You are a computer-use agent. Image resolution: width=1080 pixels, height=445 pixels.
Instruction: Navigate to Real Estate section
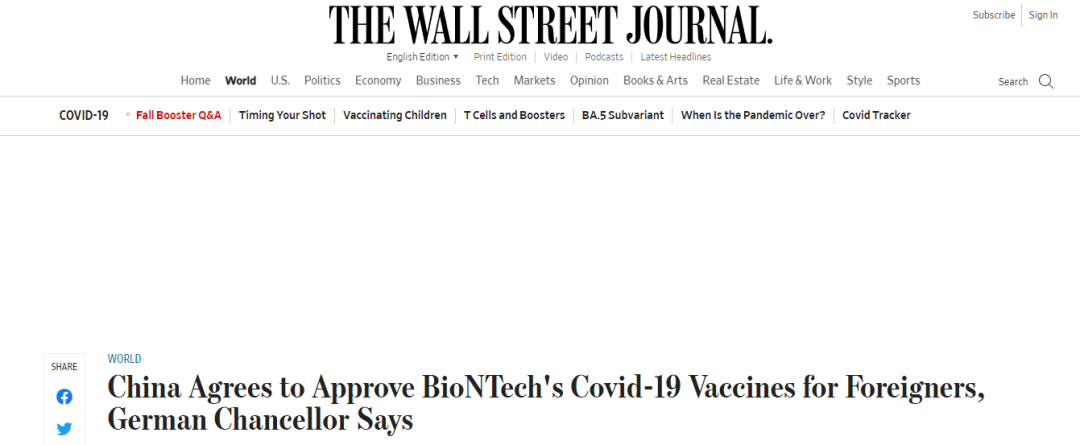[x=730, y=81]
